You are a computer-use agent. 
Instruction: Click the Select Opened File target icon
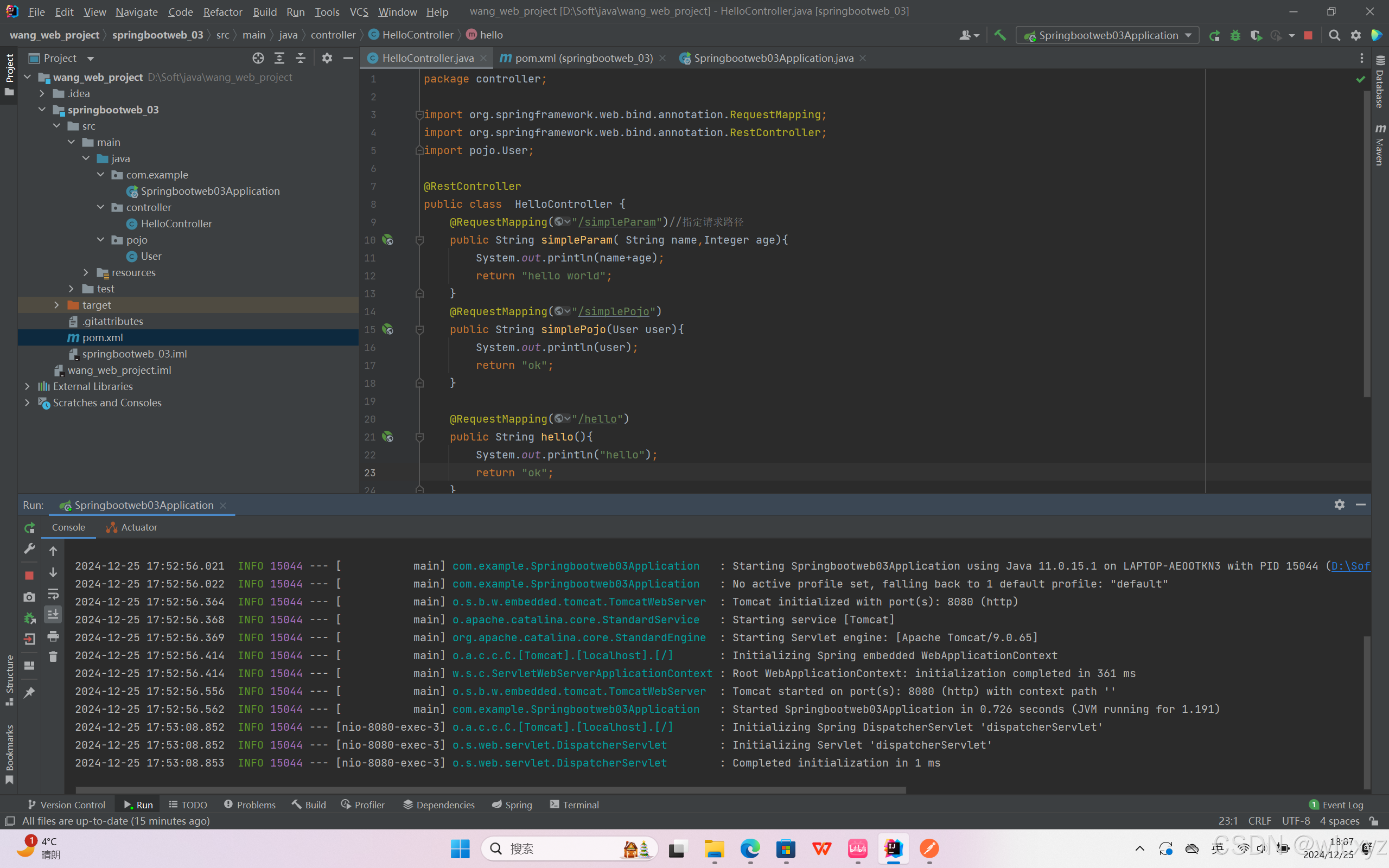258,58
